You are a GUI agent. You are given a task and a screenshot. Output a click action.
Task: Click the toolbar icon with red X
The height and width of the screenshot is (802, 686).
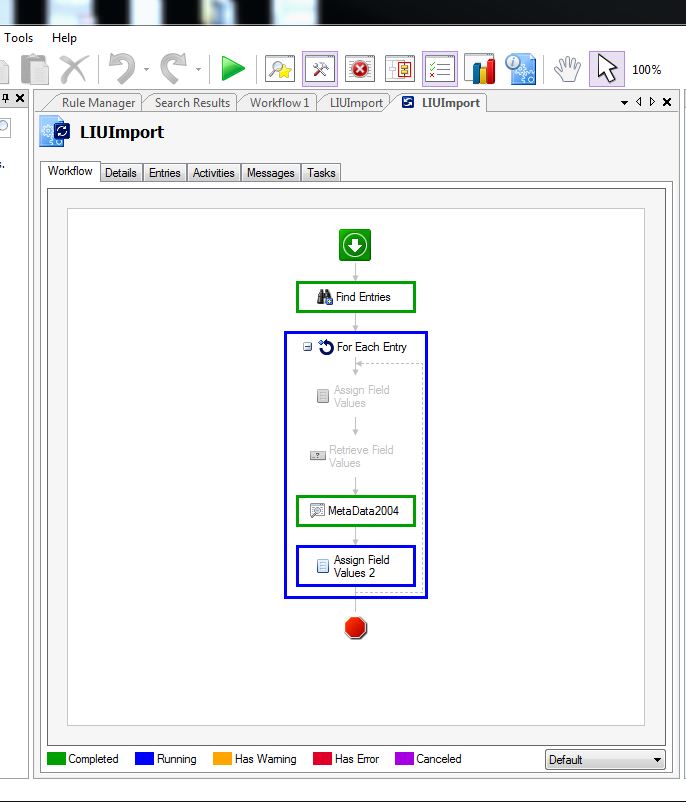tap(359, 69)
